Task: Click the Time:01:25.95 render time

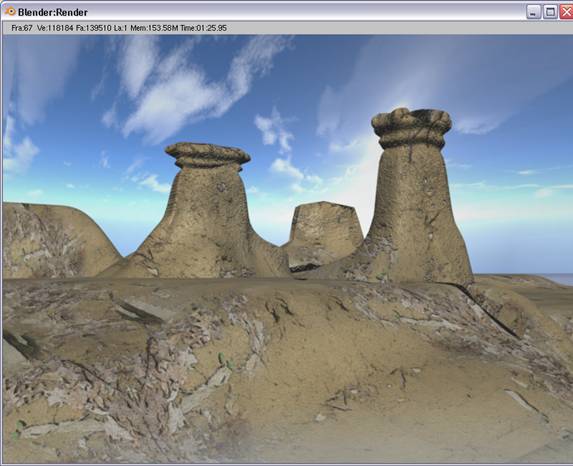Action: (203, 28)
